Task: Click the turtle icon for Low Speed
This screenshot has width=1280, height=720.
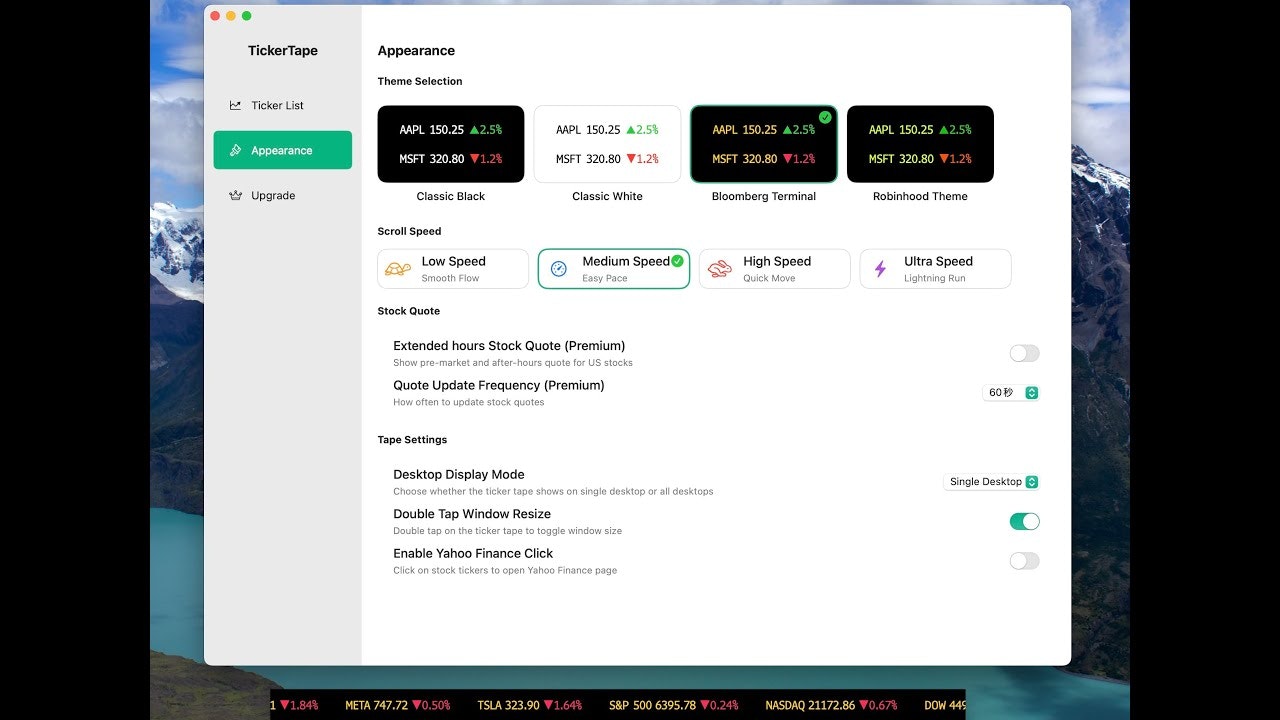Action: point(398,269)
